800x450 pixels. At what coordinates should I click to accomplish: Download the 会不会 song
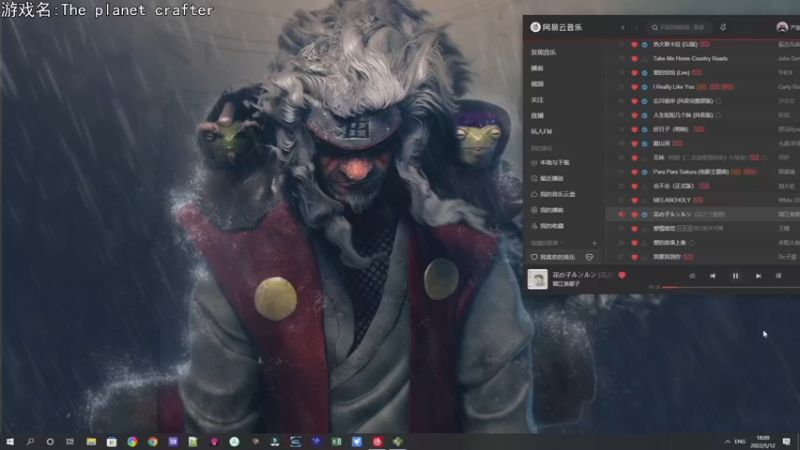(644, 186)
